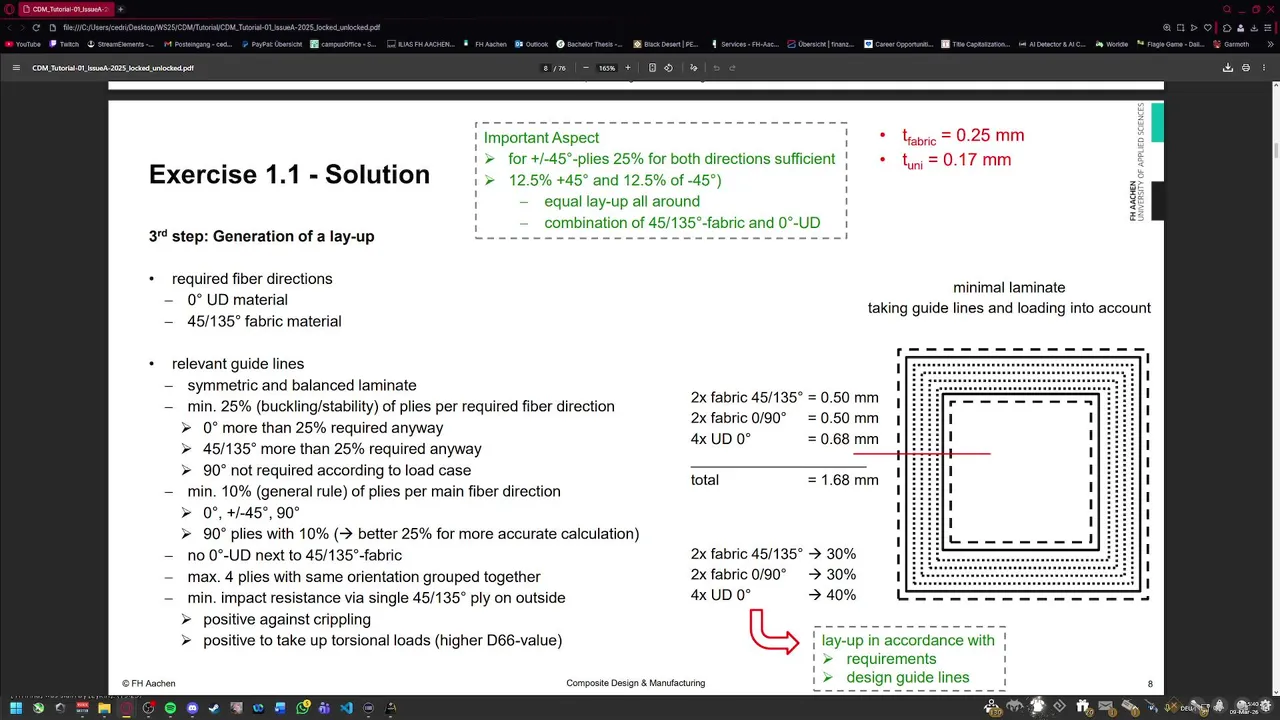
Task: Open the Services - FH-Aac bookmark
Action: point(745,44)
